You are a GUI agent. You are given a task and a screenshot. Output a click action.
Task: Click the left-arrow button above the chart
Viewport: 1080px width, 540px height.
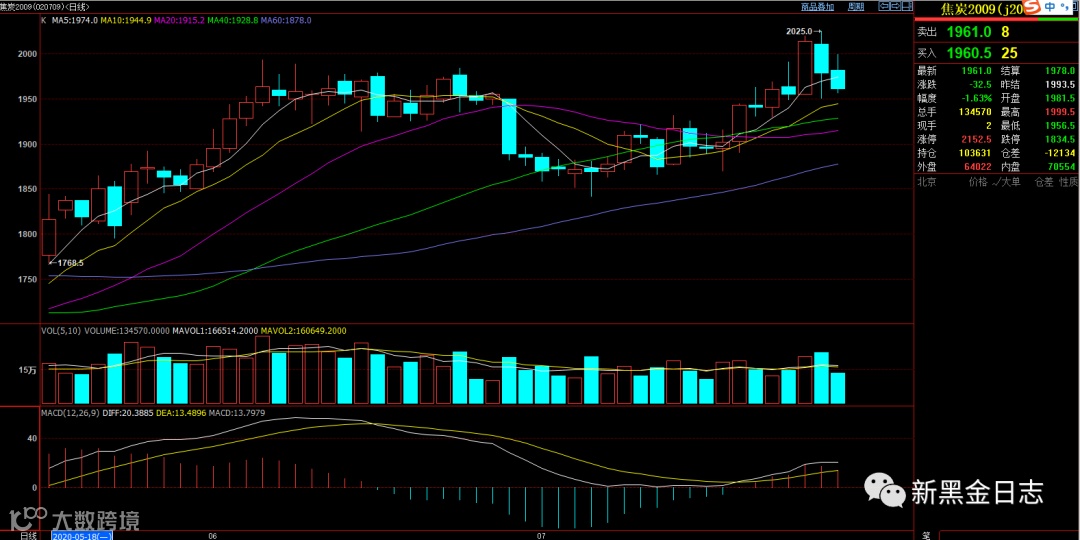pyautogui.click(x=884, y=6)
